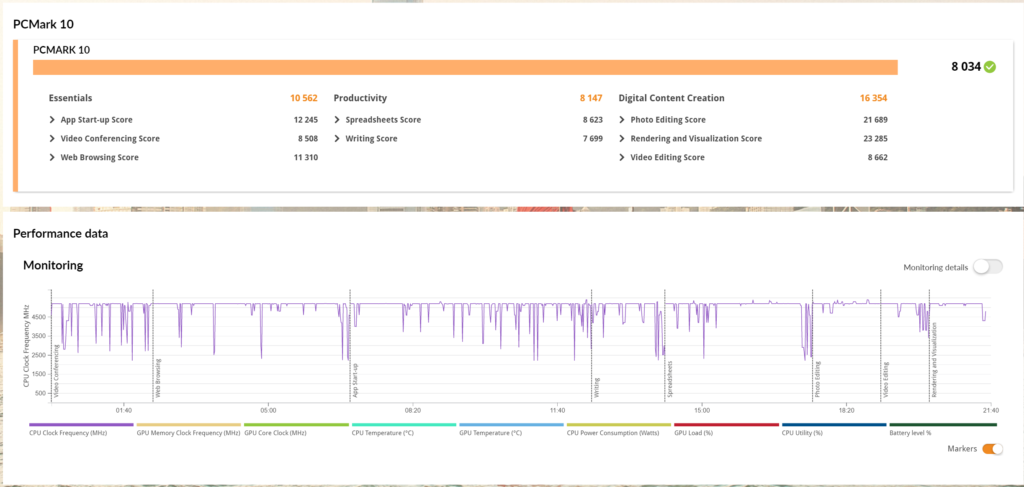Toggle GPU Load (%) legend swatch
The height and width of the screenshot is (487, 1024).
726,424
